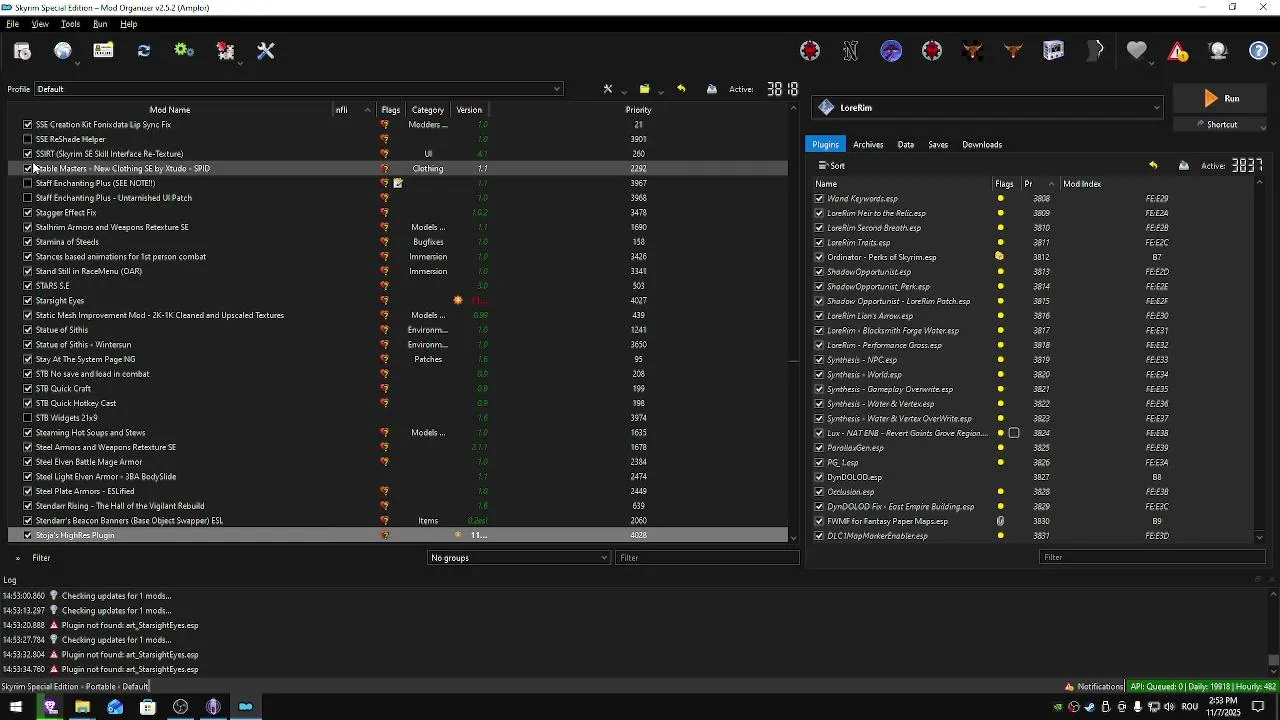Sort mods by Category column header
Image resolution: width=1280 pixels, height=720 pixels.
point(427,110)
